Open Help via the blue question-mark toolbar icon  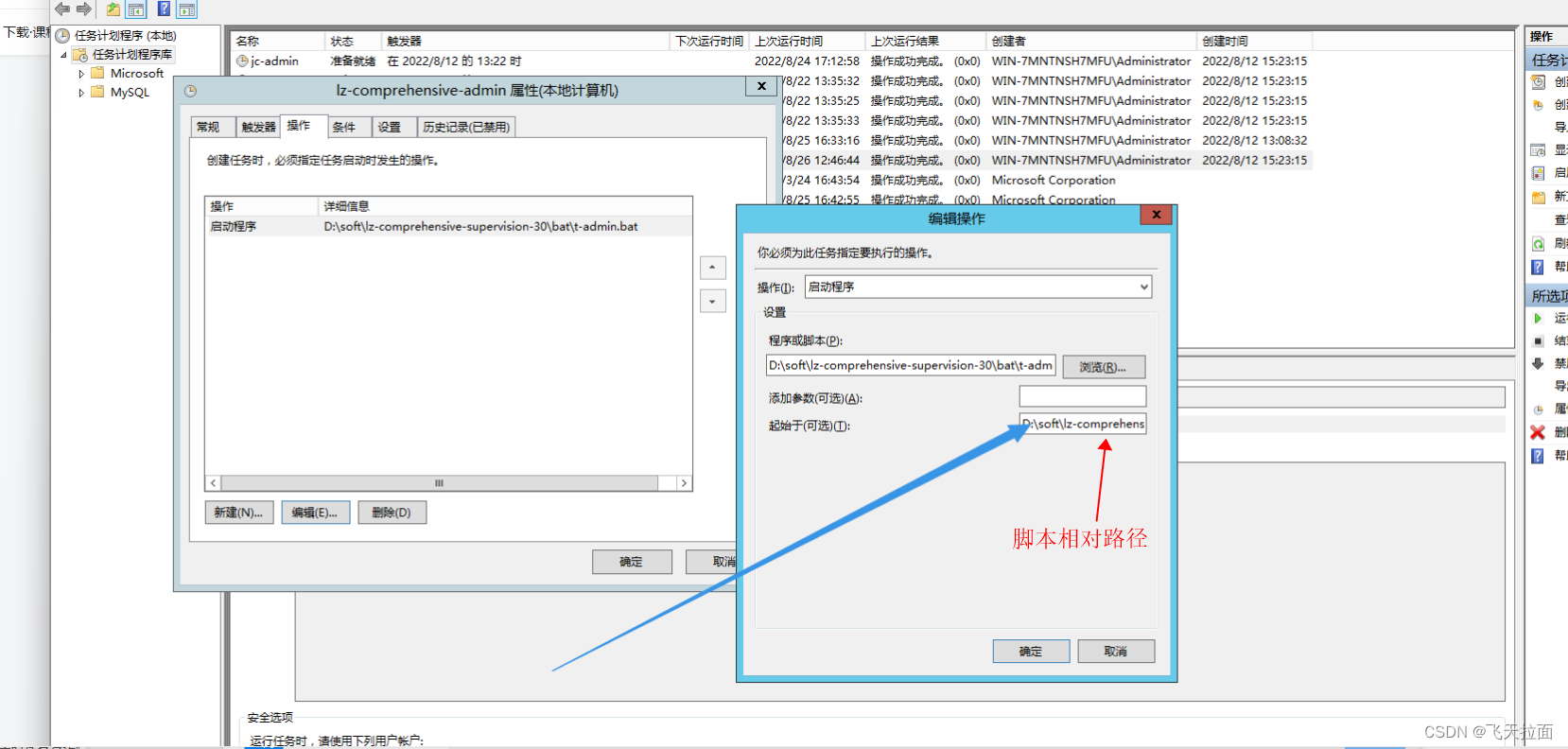[x=164, y=9]
